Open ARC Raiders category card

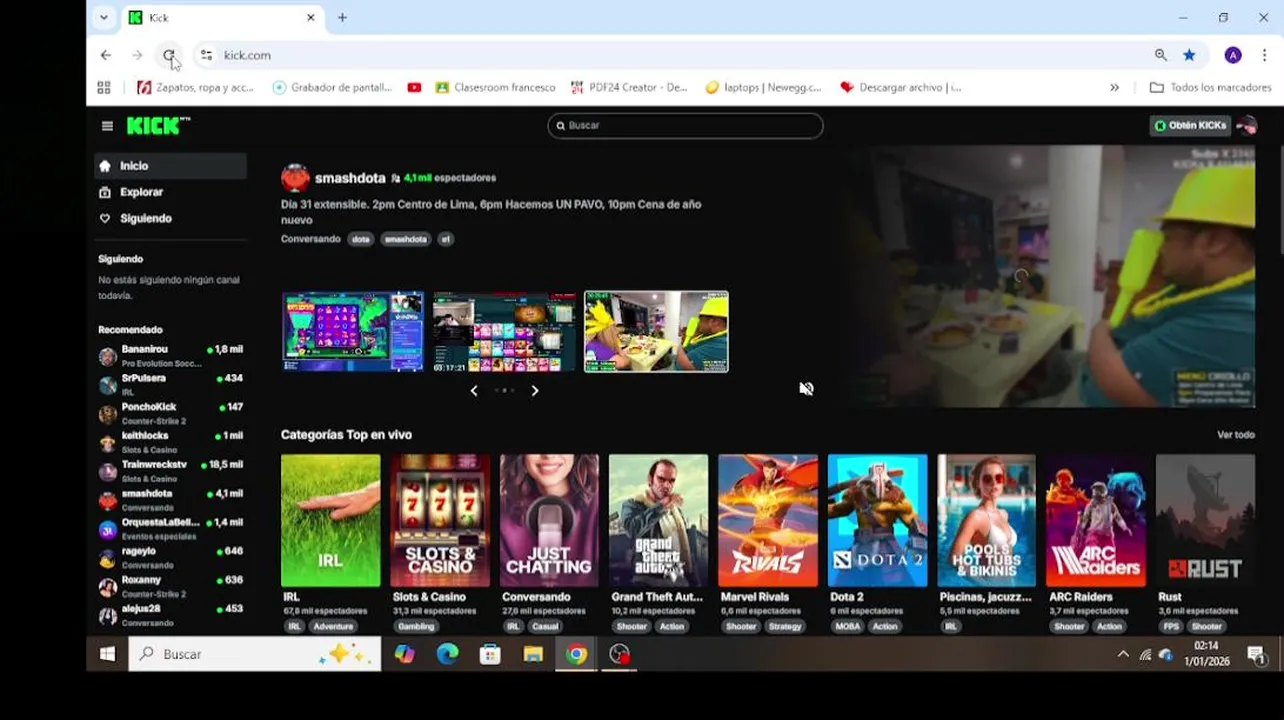click(1096, 521)
